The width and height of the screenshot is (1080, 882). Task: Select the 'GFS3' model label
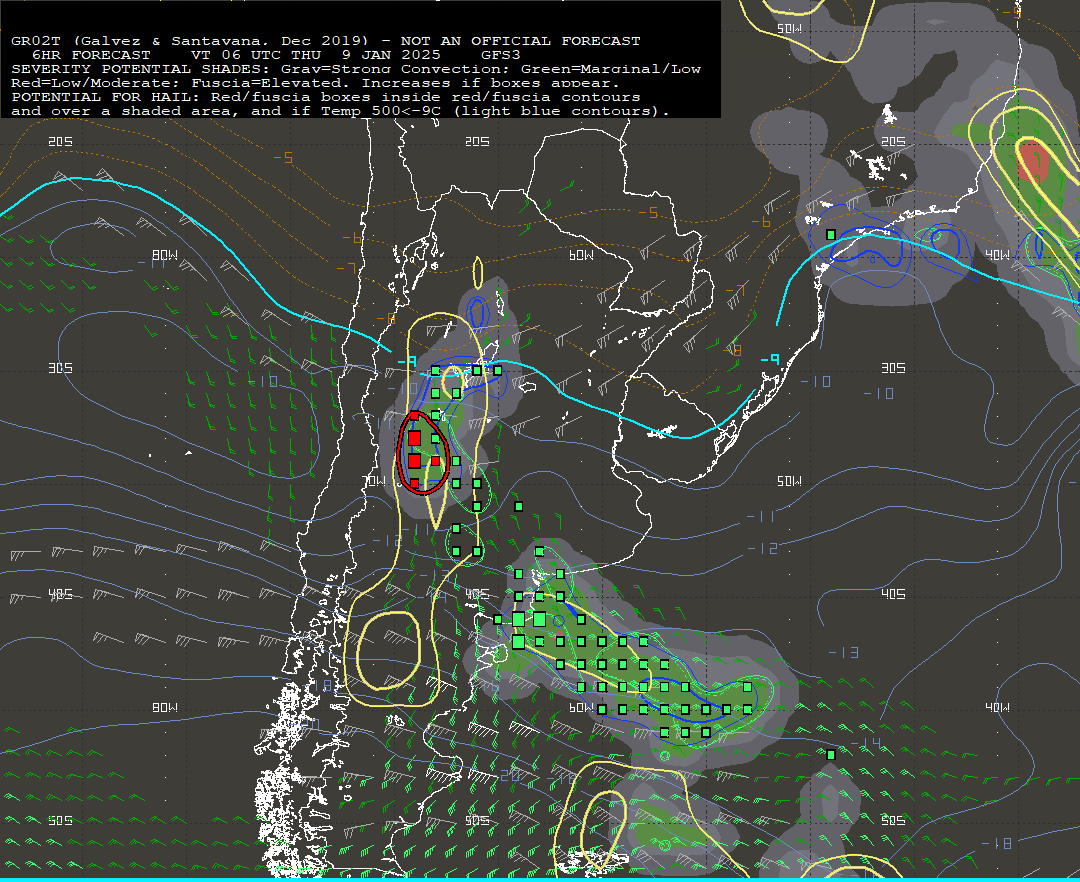(x=501, y=55)
